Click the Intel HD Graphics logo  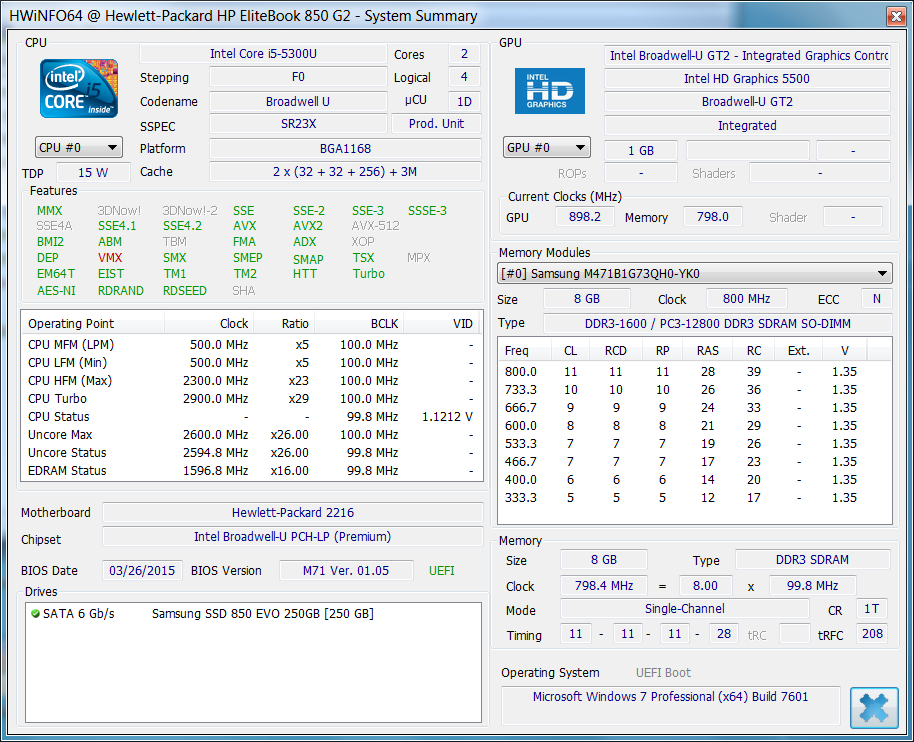click(x=550, y=91)
